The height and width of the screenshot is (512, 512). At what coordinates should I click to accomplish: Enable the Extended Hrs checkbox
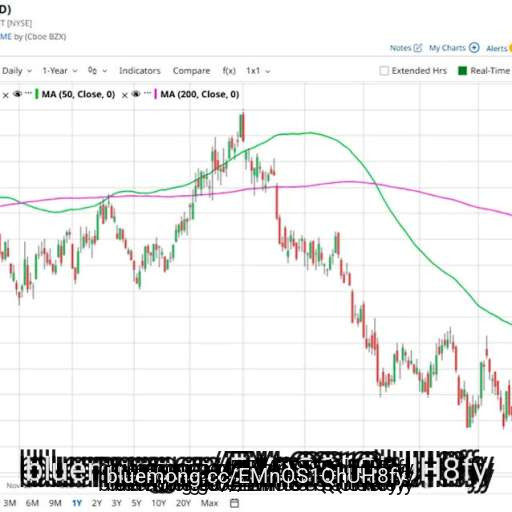point(384,71)
